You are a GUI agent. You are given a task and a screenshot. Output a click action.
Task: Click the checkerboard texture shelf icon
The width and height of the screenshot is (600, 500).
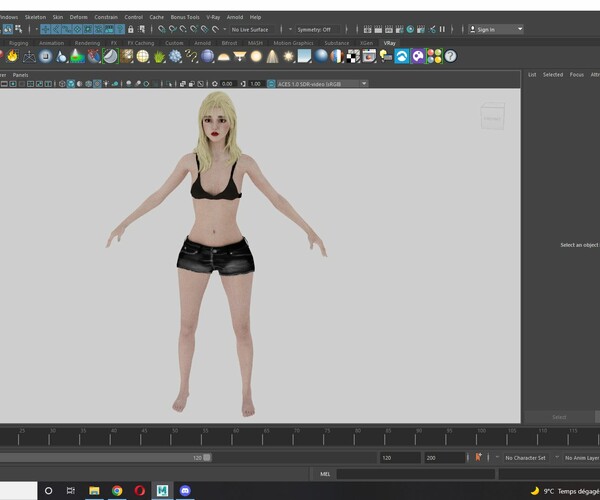tap(353, 57)
